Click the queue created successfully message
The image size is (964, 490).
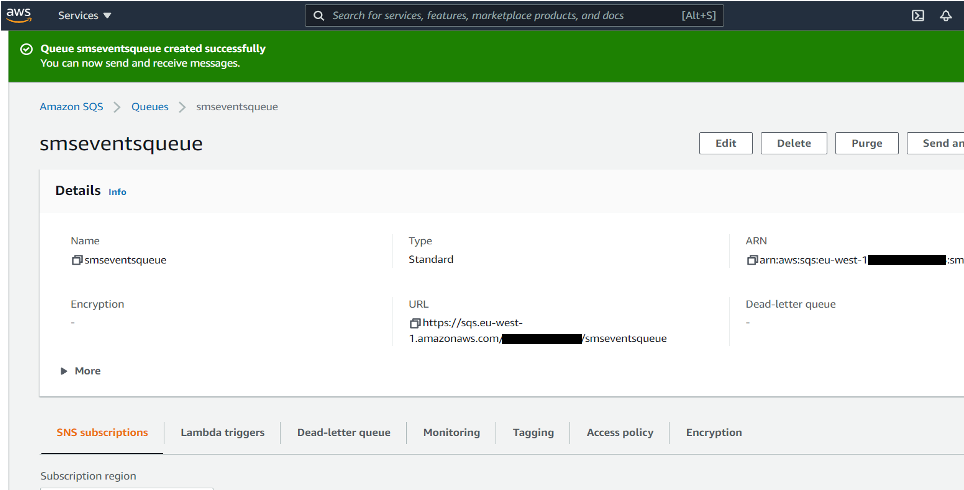tap(153, 49)
